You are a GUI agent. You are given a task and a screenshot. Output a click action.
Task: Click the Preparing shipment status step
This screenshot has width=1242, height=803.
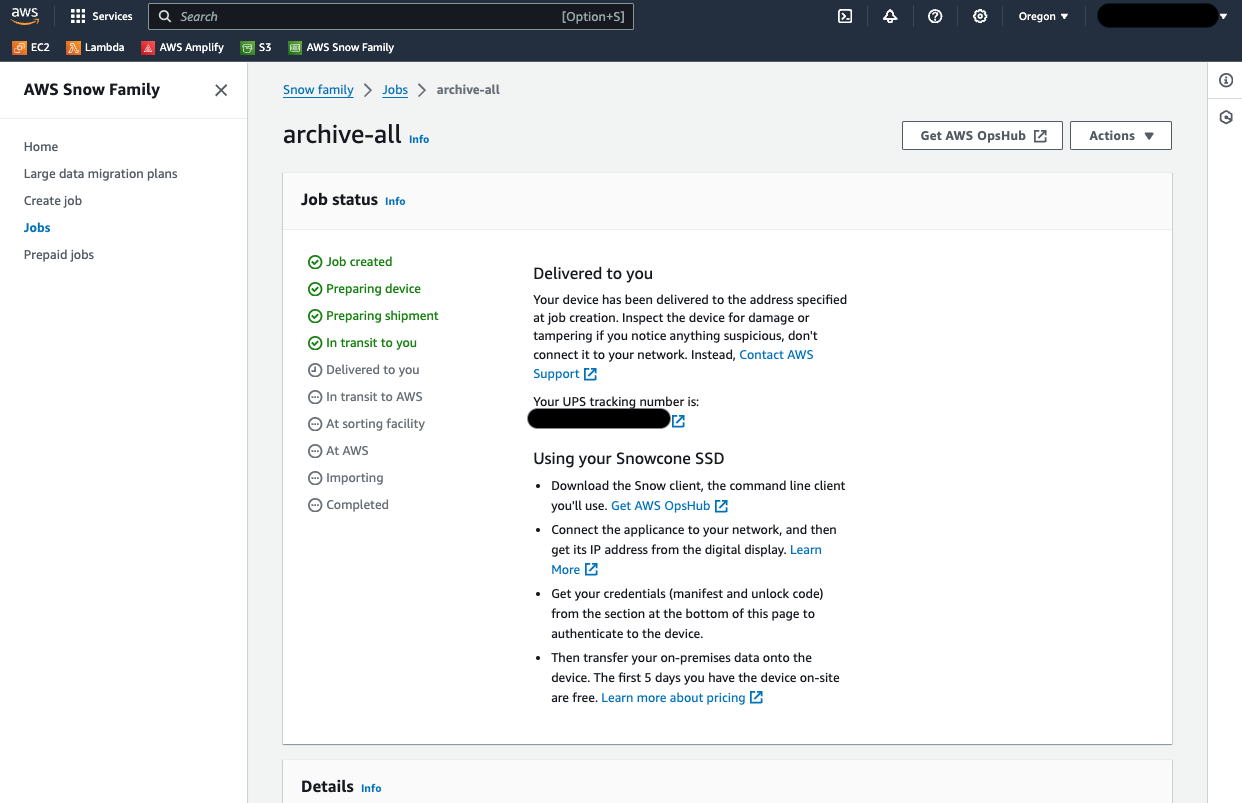(x=373, y=316)
